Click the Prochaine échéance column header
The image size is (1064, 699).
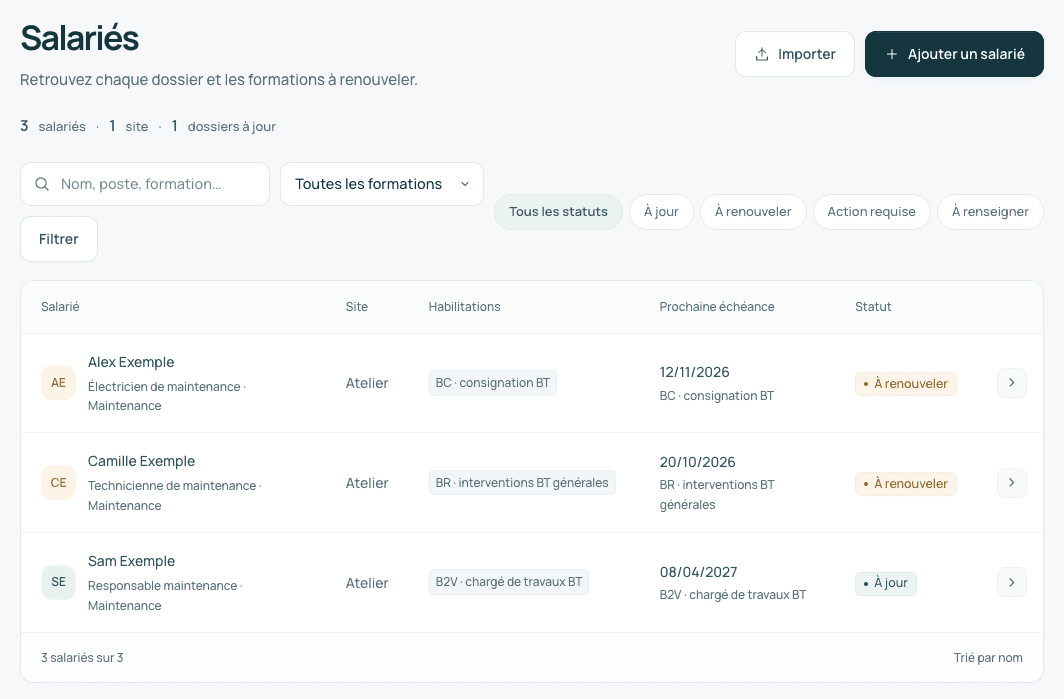(717, 307)
